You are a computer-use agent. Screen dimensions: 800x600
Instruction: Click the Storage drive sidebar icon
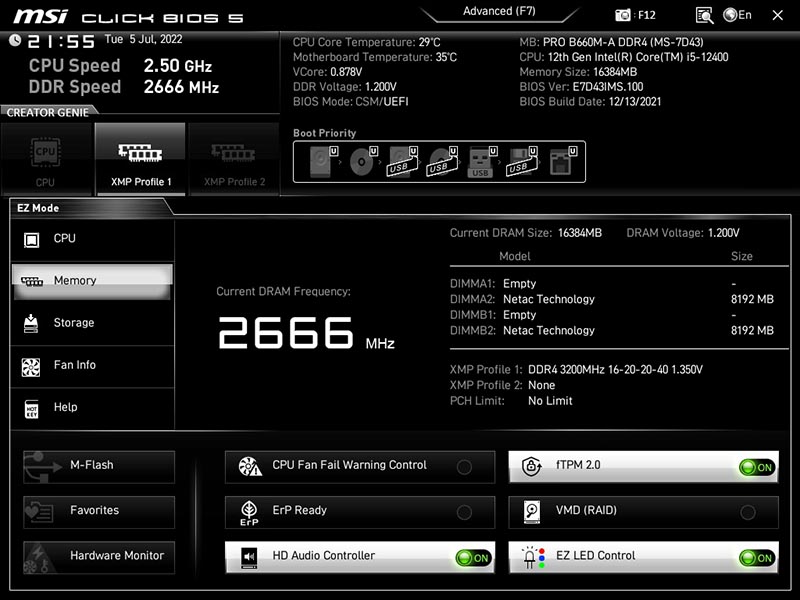pos(31,323)
